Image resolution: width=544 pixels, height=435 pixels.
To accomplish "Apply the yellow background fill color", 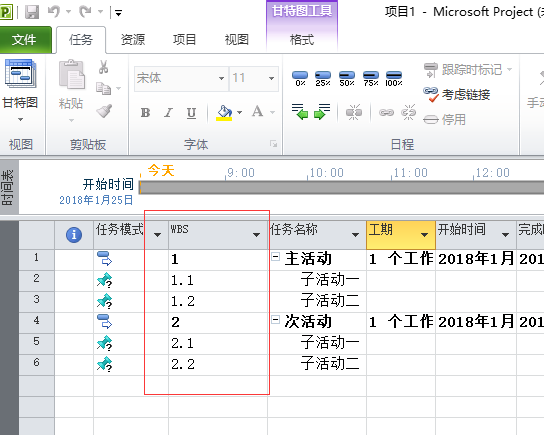I will point(224,113).
